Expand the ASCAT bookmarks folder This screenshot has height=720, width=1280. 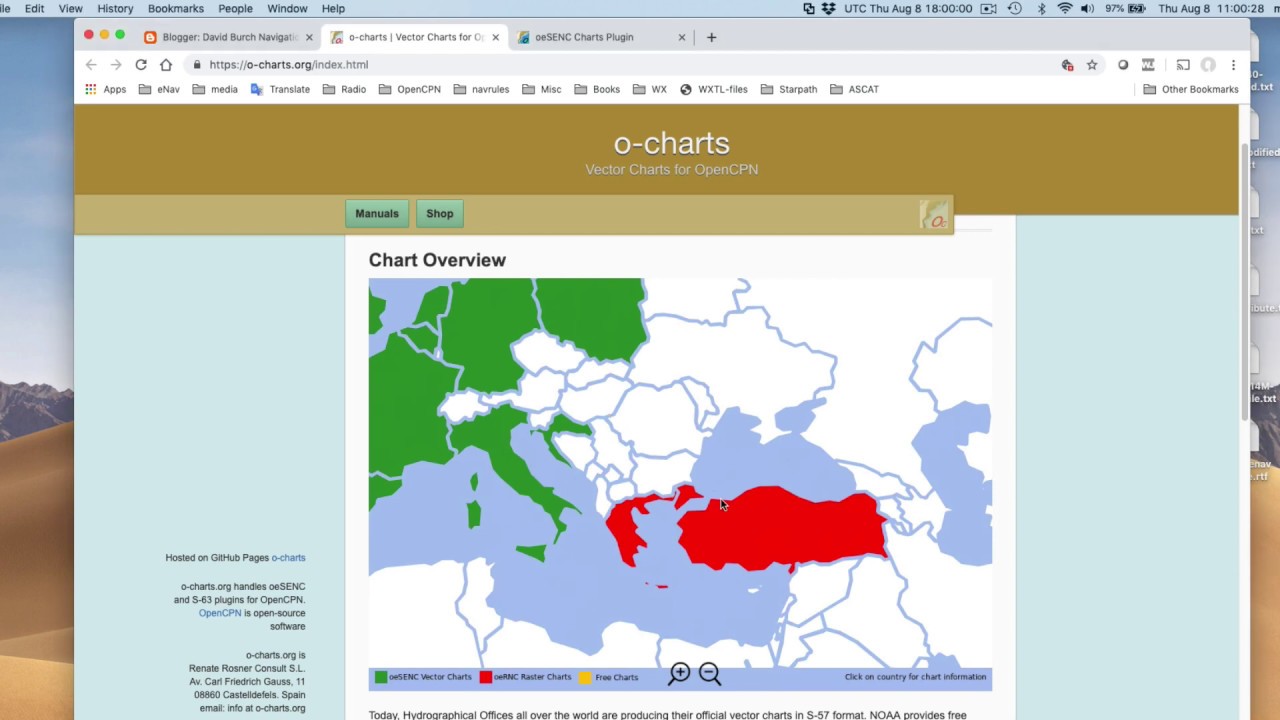click(x=854, y=89)
